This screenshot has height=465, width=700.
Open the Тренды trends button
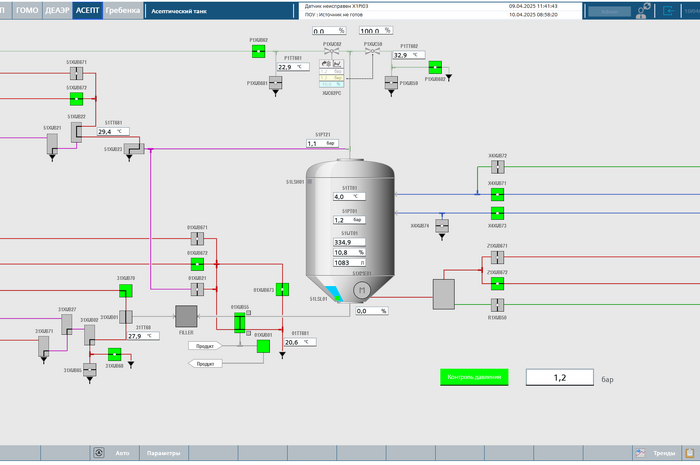pos(660,453)
